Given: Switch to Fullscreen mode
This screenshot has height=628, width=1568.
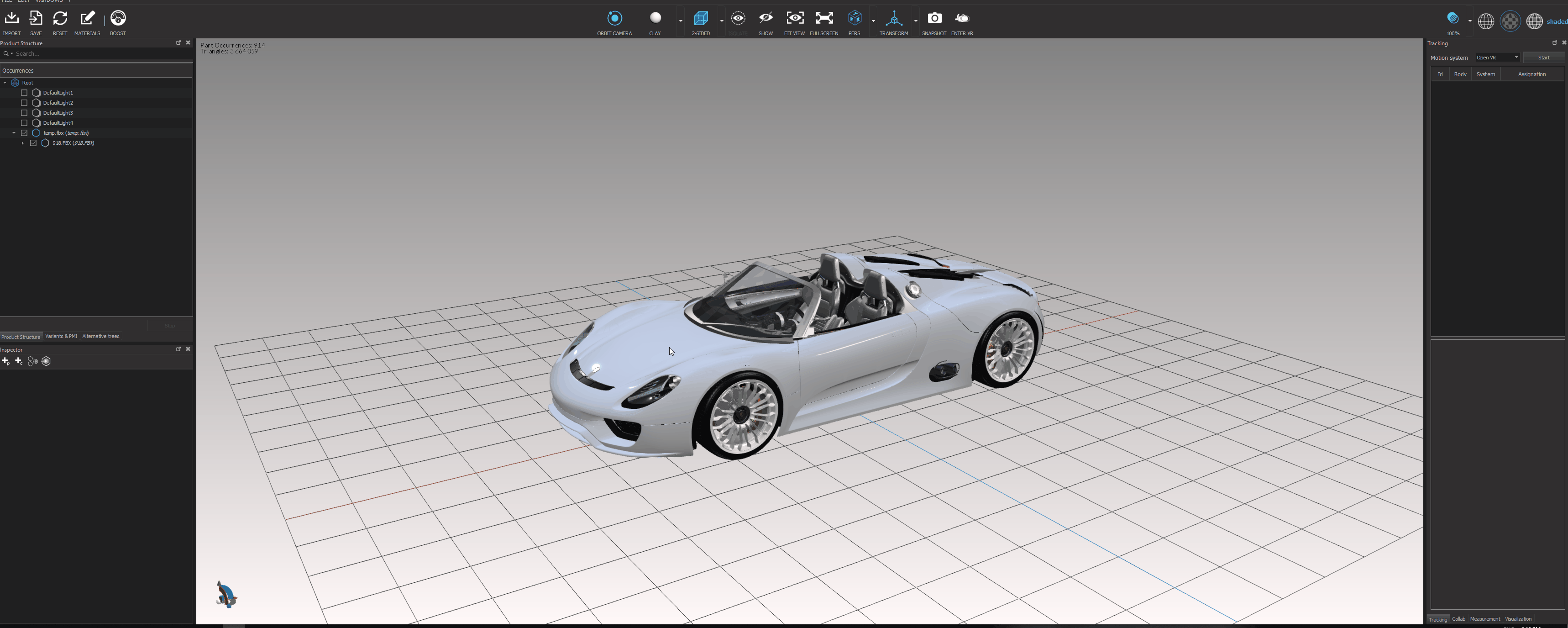Looking at the screenshot, I should tap(824, 18).
